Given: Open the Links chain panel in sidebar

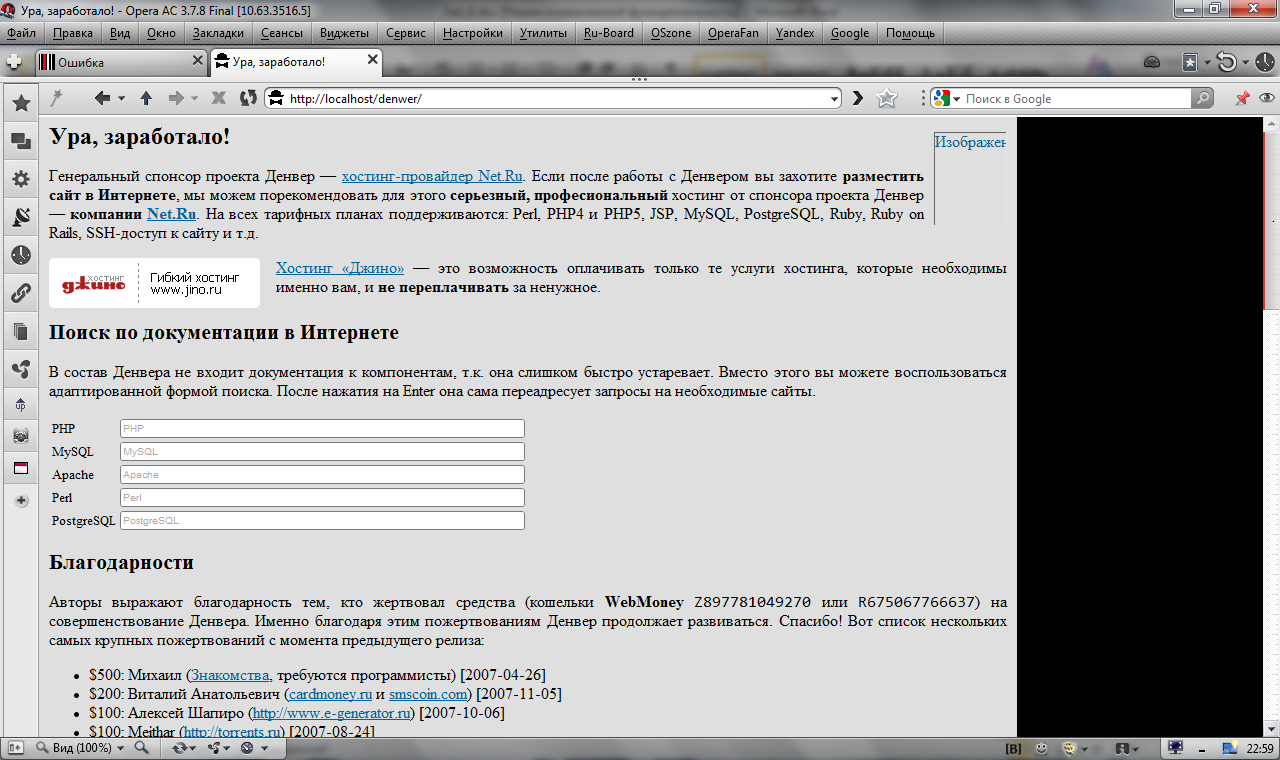Looking at the screenshot, I should (20, 293).
